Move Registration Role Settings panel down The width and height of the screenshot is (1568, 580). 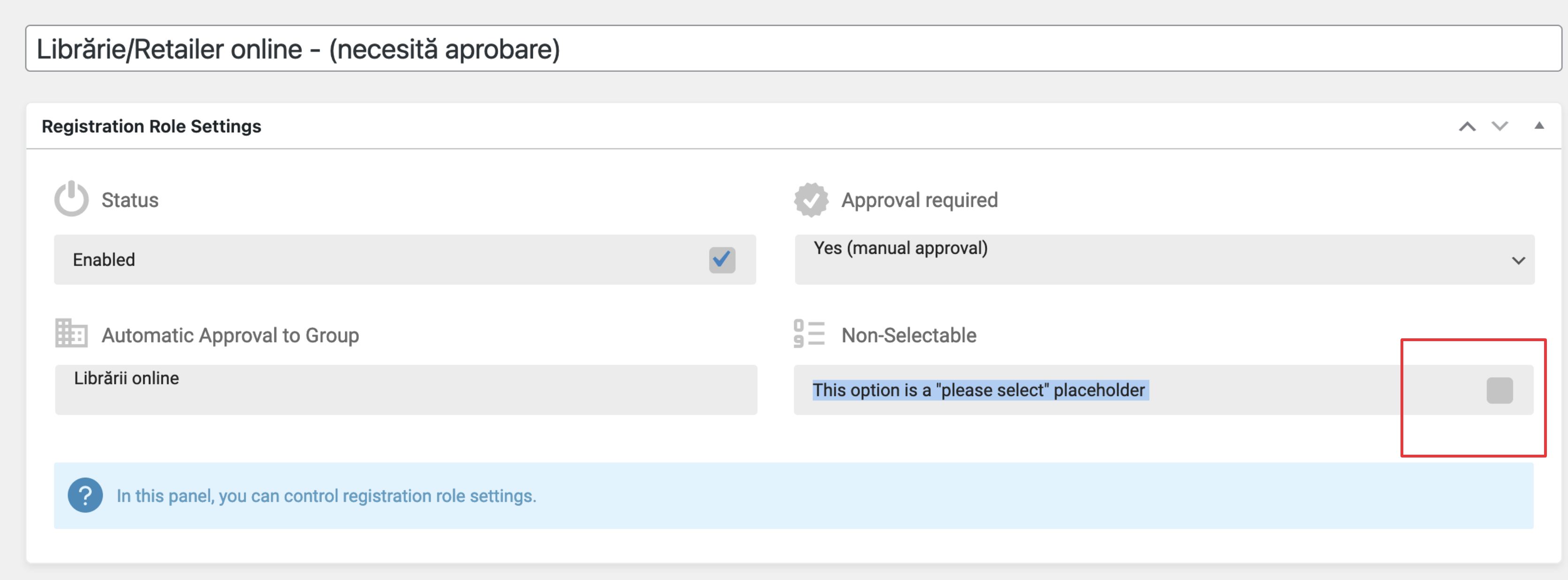pyautogui.click(x=1499, y=126)
